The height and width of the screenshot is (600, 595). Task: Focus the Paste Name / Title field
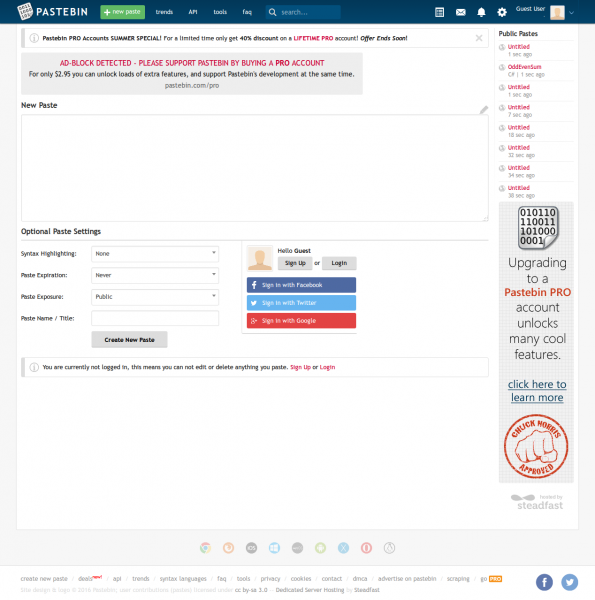[x=155, y=318]
